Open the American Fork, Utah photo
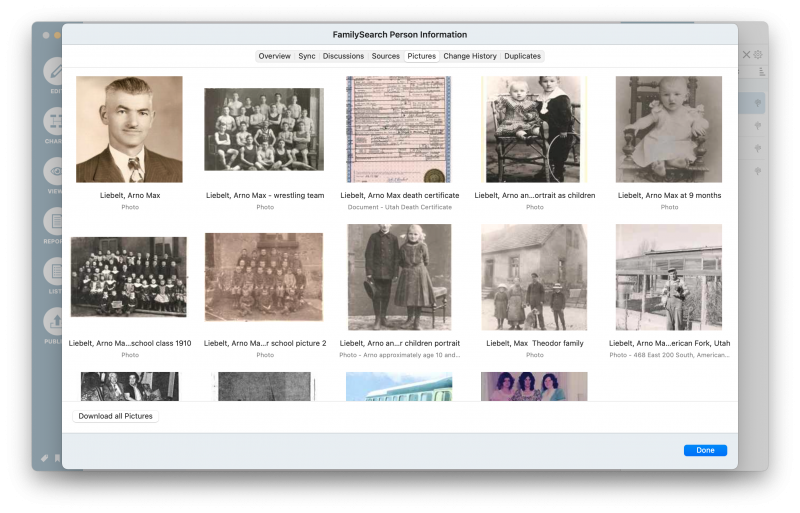 pos(668,277)
